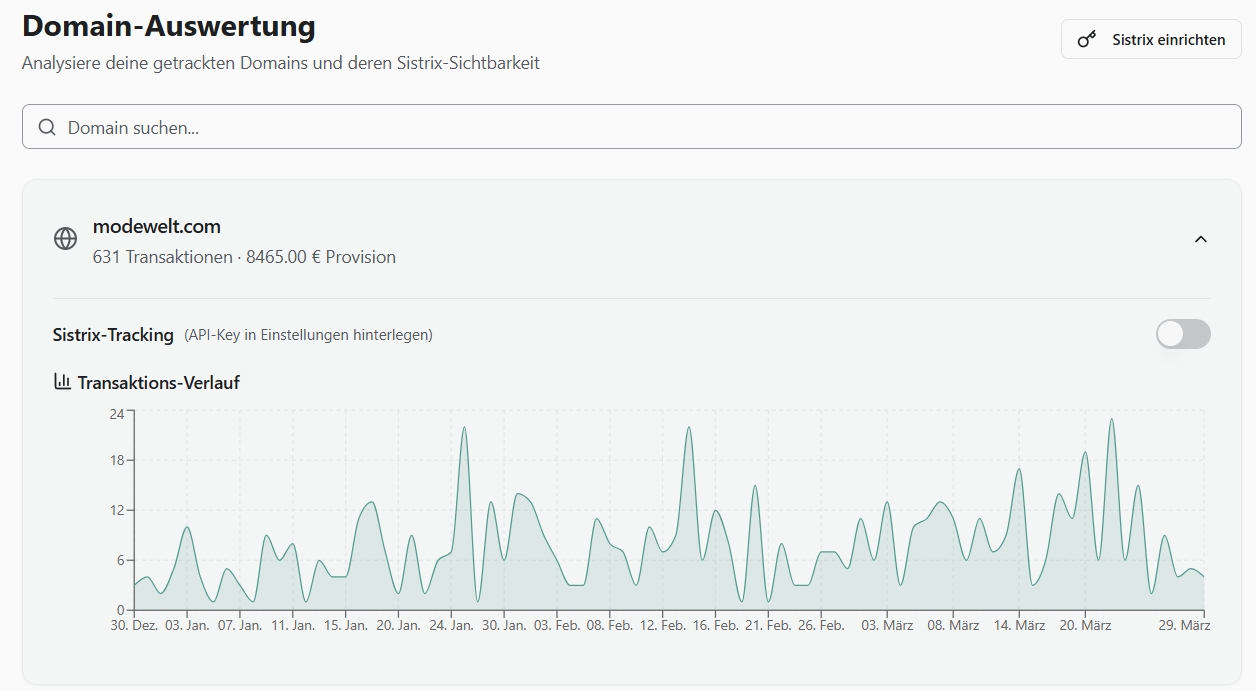Select the modewelt.com domain entry

coord(157,226)
